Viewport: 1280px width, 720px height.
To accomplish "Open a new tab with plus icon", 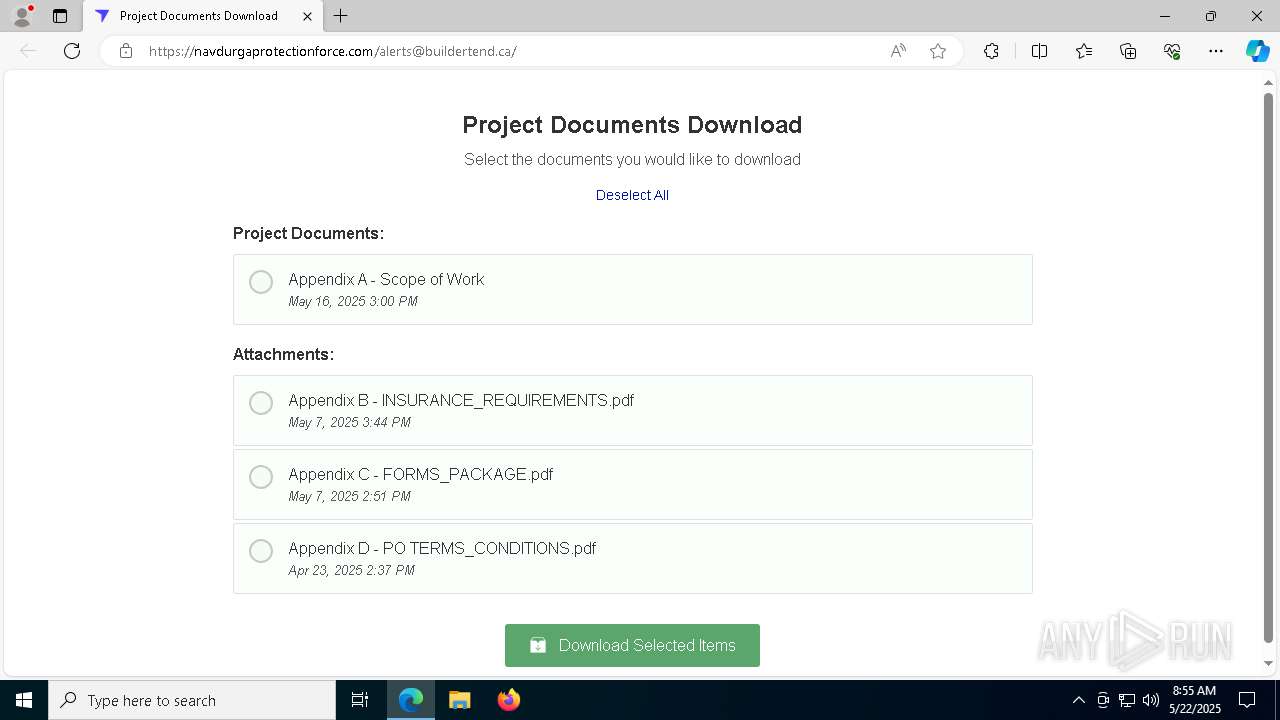I will pos(341,16).
